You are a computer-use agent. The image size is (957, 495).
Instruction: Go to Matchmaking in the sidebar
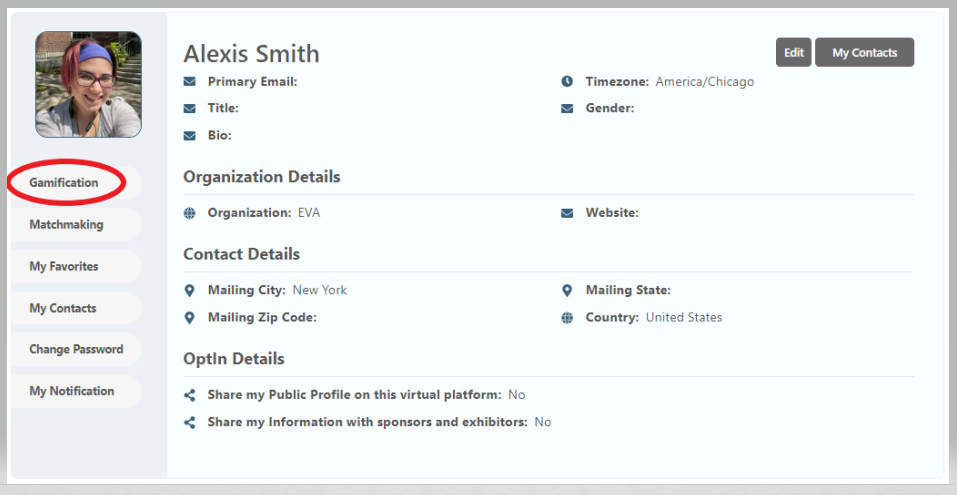pos(66,225)
